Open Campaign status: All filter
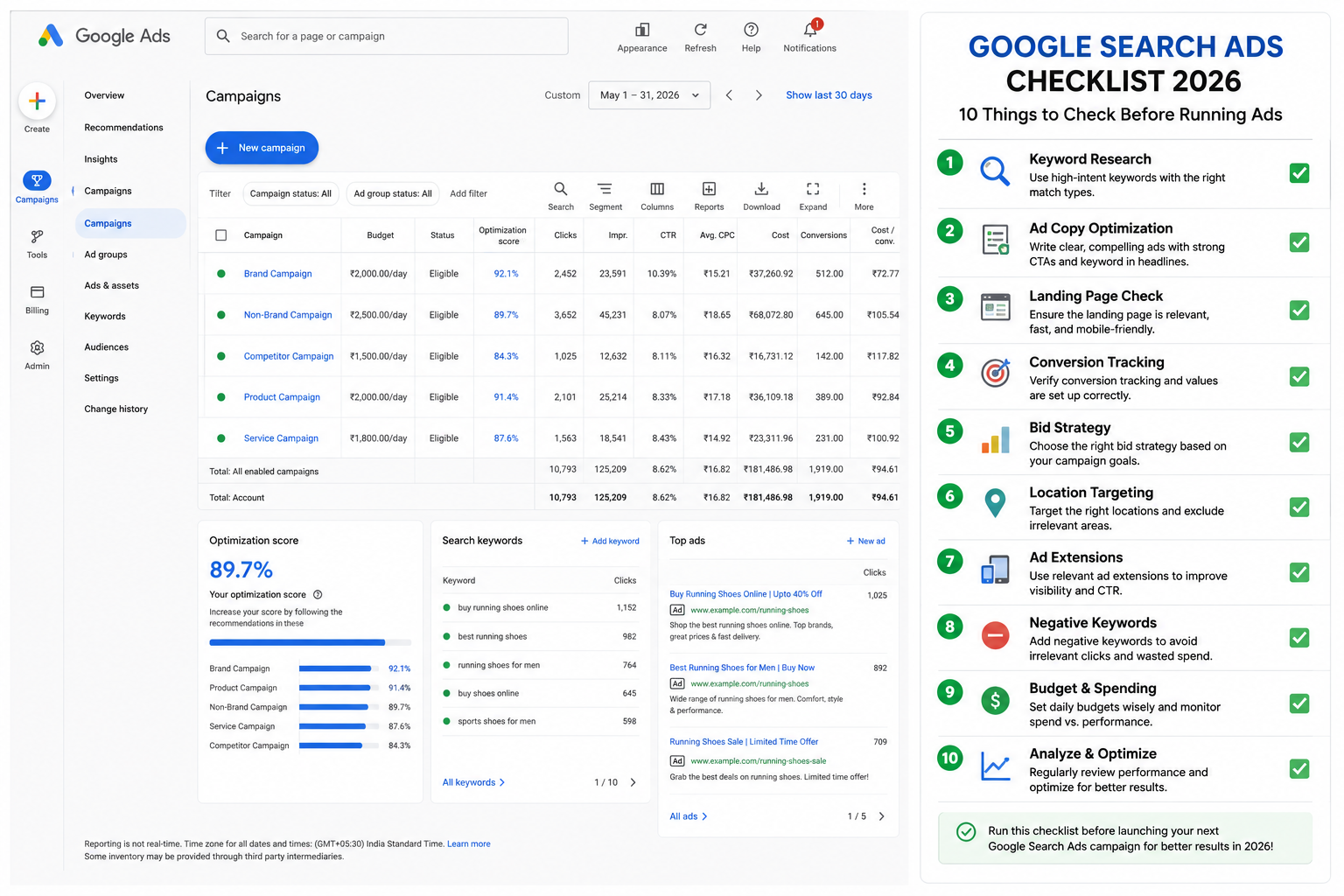Screen dimensions: 1344x896 290,194
